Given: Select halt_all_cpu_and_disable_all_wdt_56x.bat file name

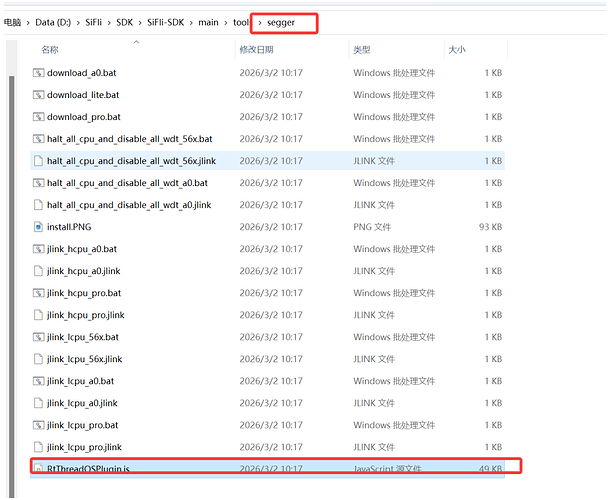Looking at the screenshot, I should 130,139.
